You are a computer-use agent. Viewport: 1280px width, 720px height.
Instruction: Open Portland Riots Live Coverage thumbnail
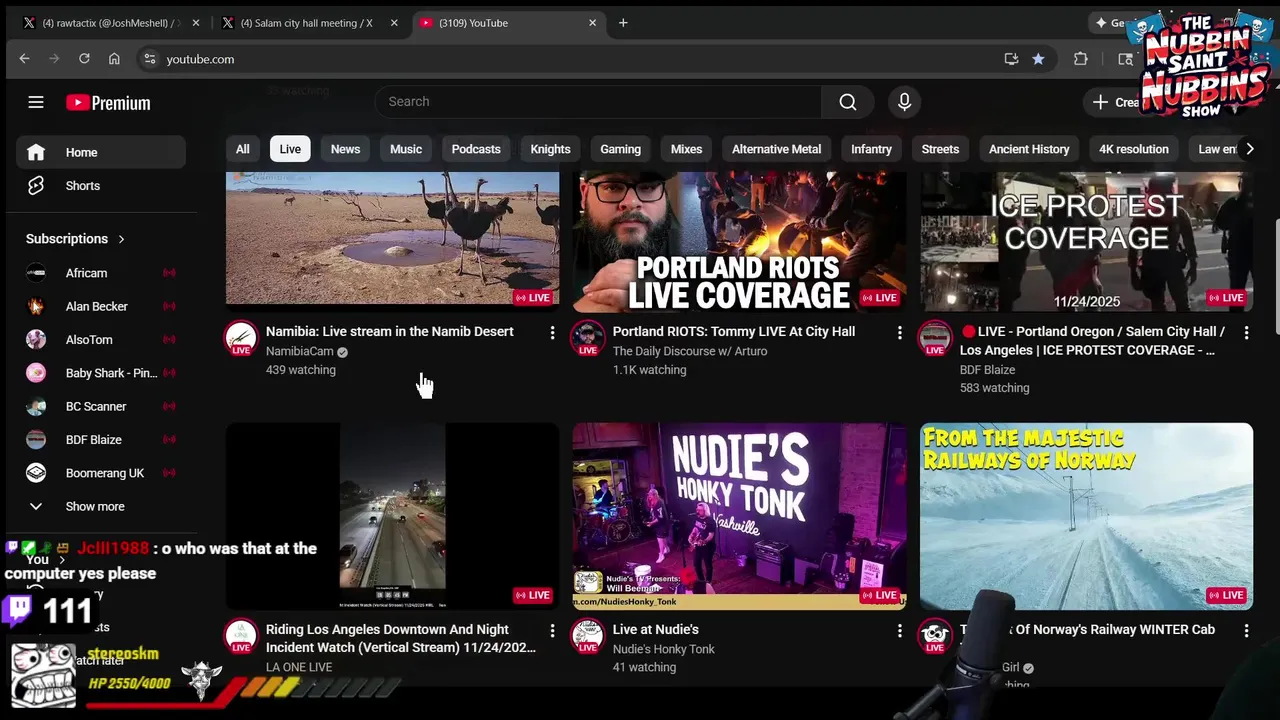pos(739,241)
